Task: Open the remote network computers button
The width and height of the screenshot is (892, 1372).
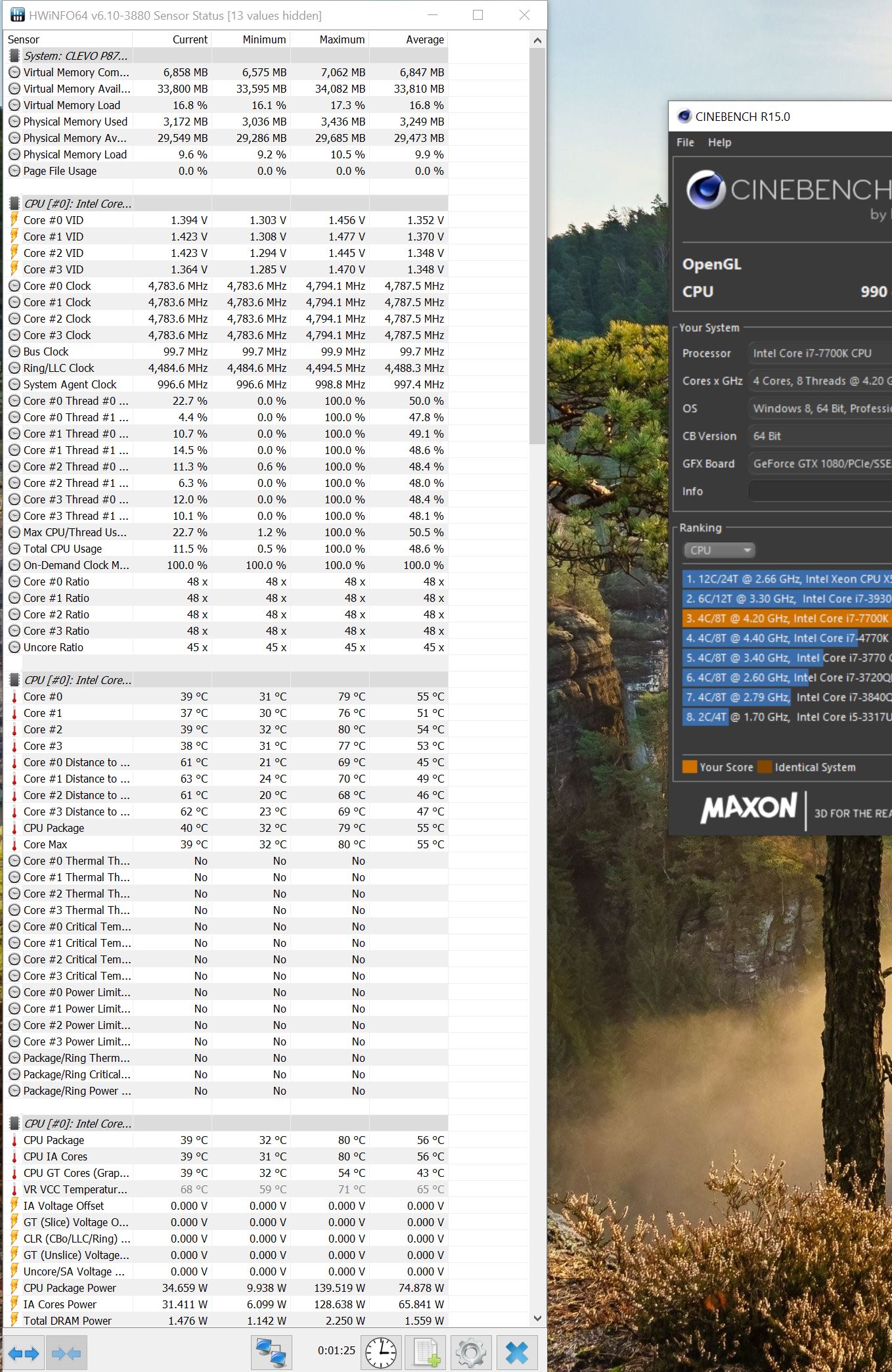Action: pyautogui.click(x=271, y=1353)
